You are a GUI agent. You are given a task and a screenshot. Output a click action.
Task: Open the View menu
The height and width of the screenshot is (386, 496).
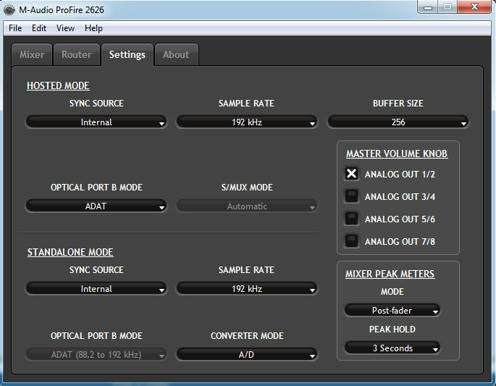click(65, 28)
